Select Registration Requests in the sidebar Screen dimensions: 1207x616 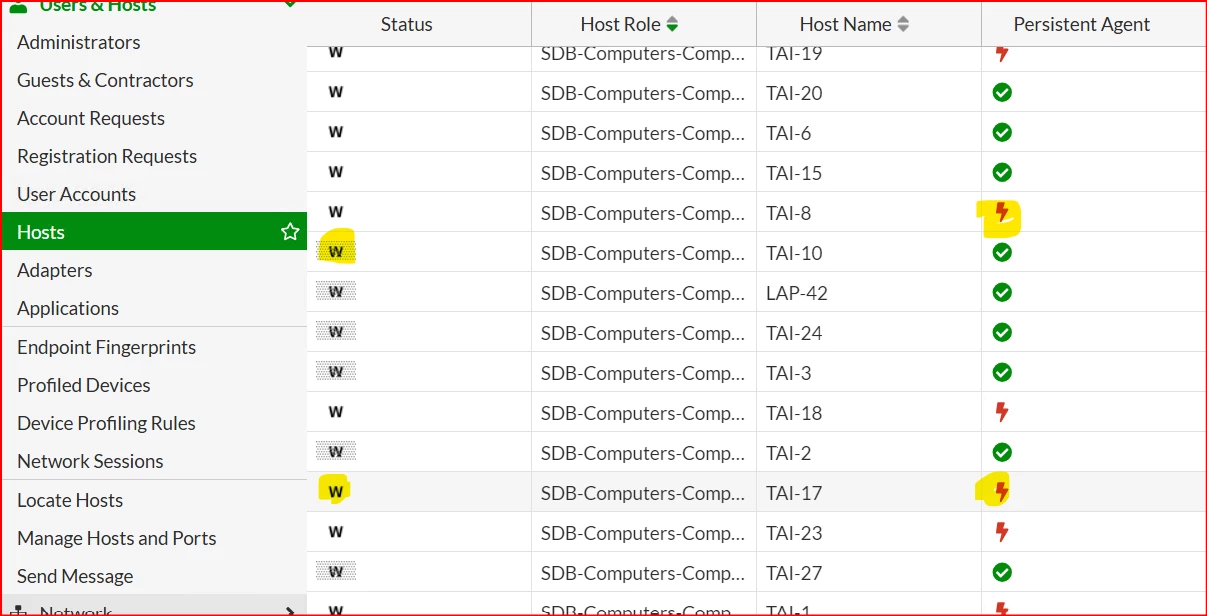[107, 156]
